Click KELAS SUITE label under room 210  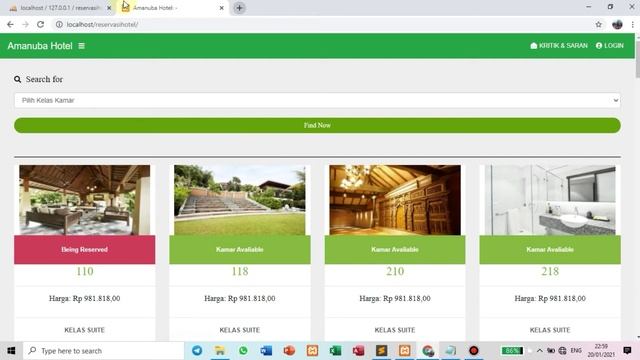[x=395, y=330]
